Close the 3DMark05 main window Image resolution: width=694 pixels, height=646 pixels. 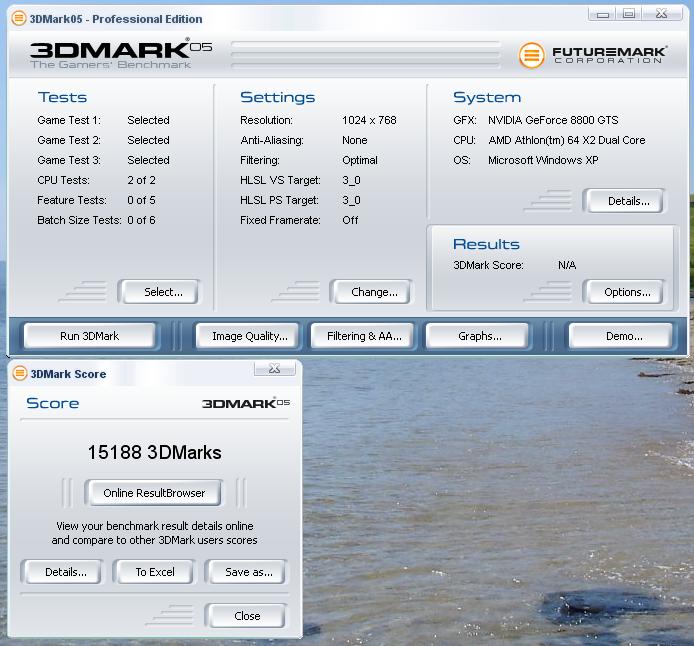coord(662,14)
